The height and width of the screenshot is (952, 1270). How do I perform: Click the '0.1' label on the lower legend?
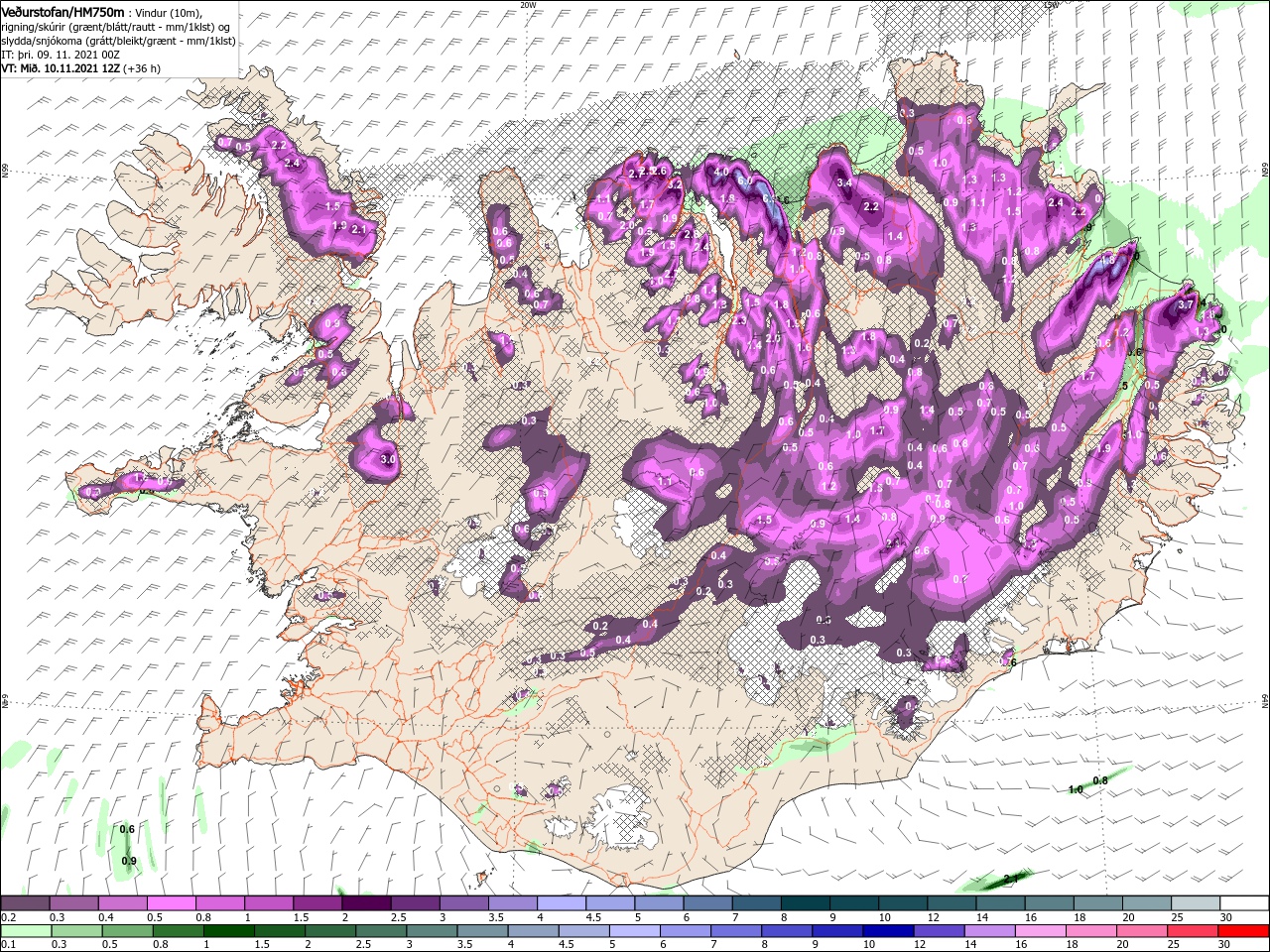[8, 945]
